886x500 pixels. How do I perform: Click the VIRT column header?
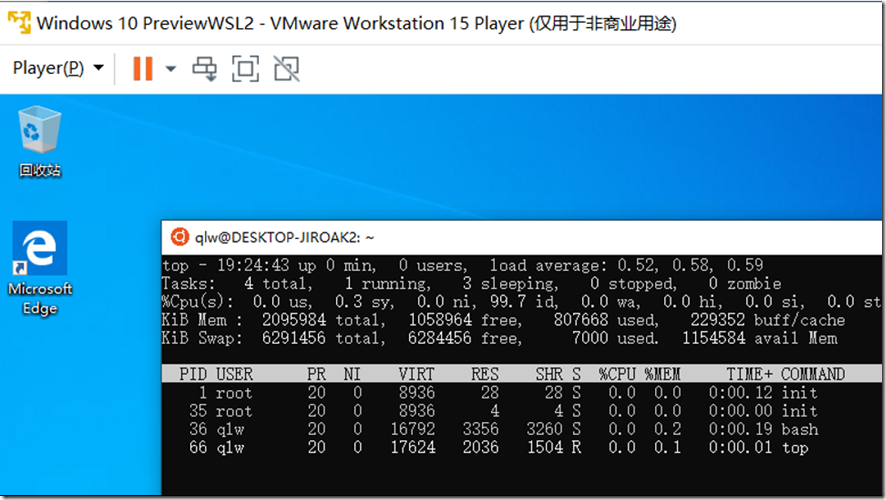tap(416, 374)
